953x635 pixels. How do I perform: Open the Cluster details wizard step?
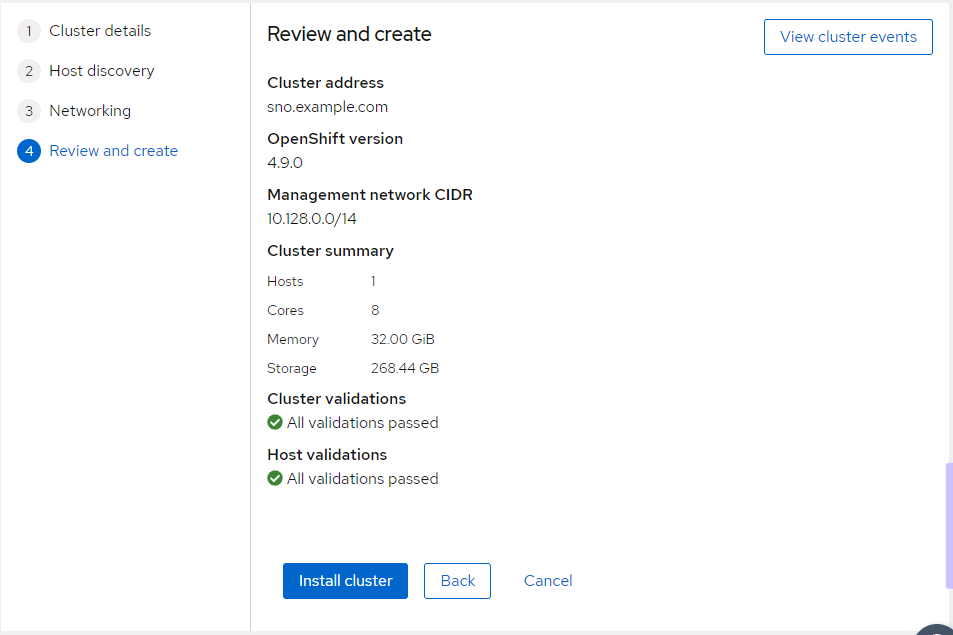coord(100,31)
